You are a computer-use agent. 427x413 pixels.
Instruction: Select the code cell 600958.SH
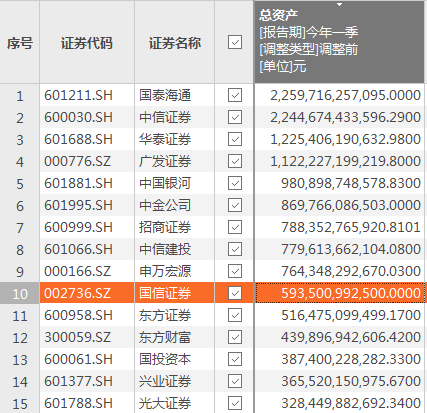[x=87, y=315]
